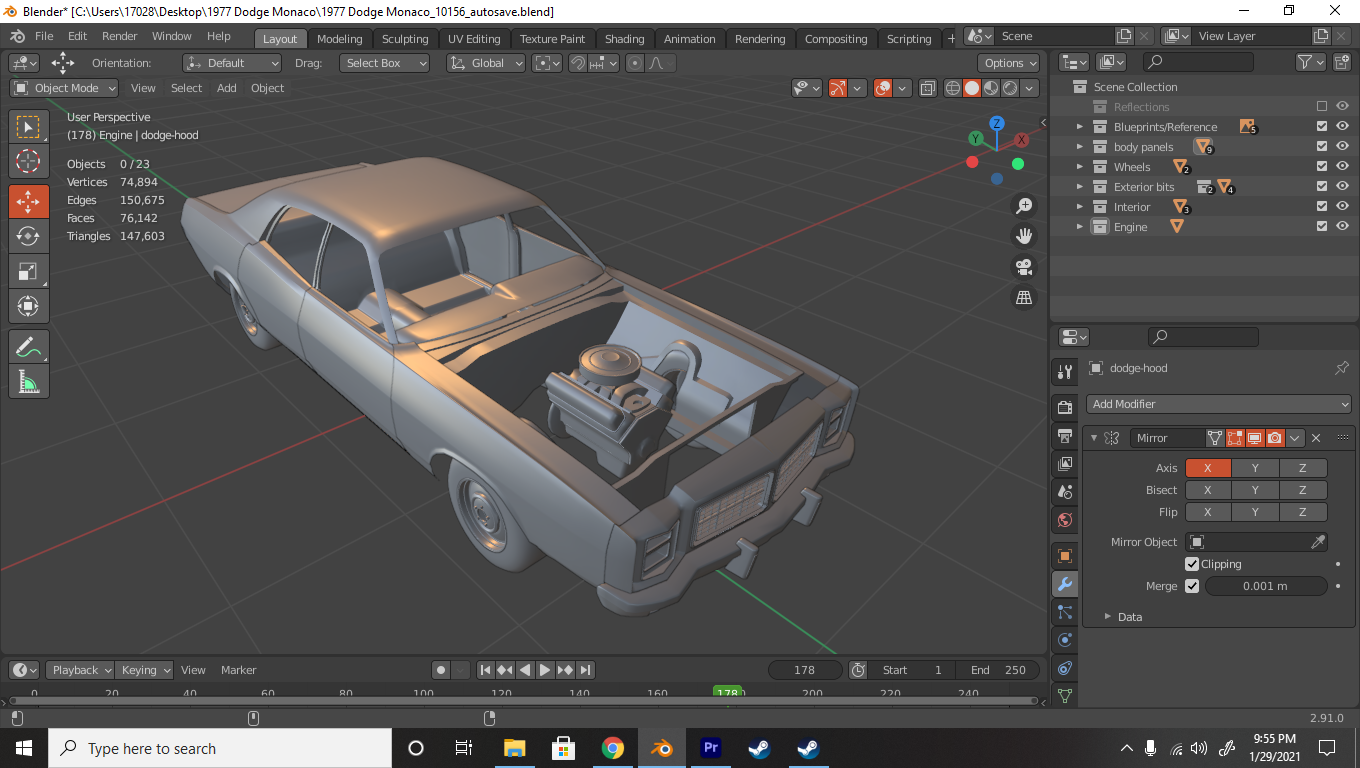The image size is (1360, 768).
Task: Open the Particles properties tab
Action: [1065, 612]
